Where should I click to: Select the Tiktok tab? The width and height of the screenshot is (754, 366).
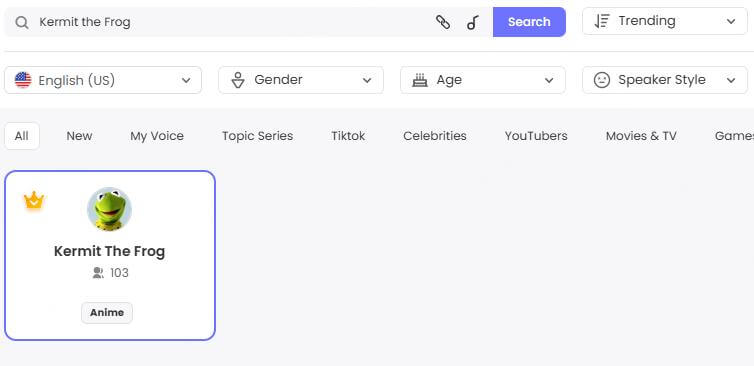[x=348, y=136]
